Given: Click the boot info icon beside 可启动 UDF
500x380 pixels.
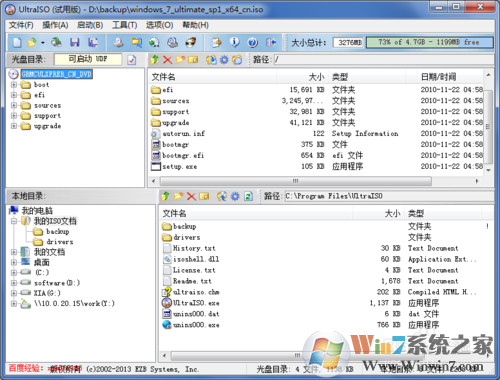Looking at the screenshot, I should [132, 60].
